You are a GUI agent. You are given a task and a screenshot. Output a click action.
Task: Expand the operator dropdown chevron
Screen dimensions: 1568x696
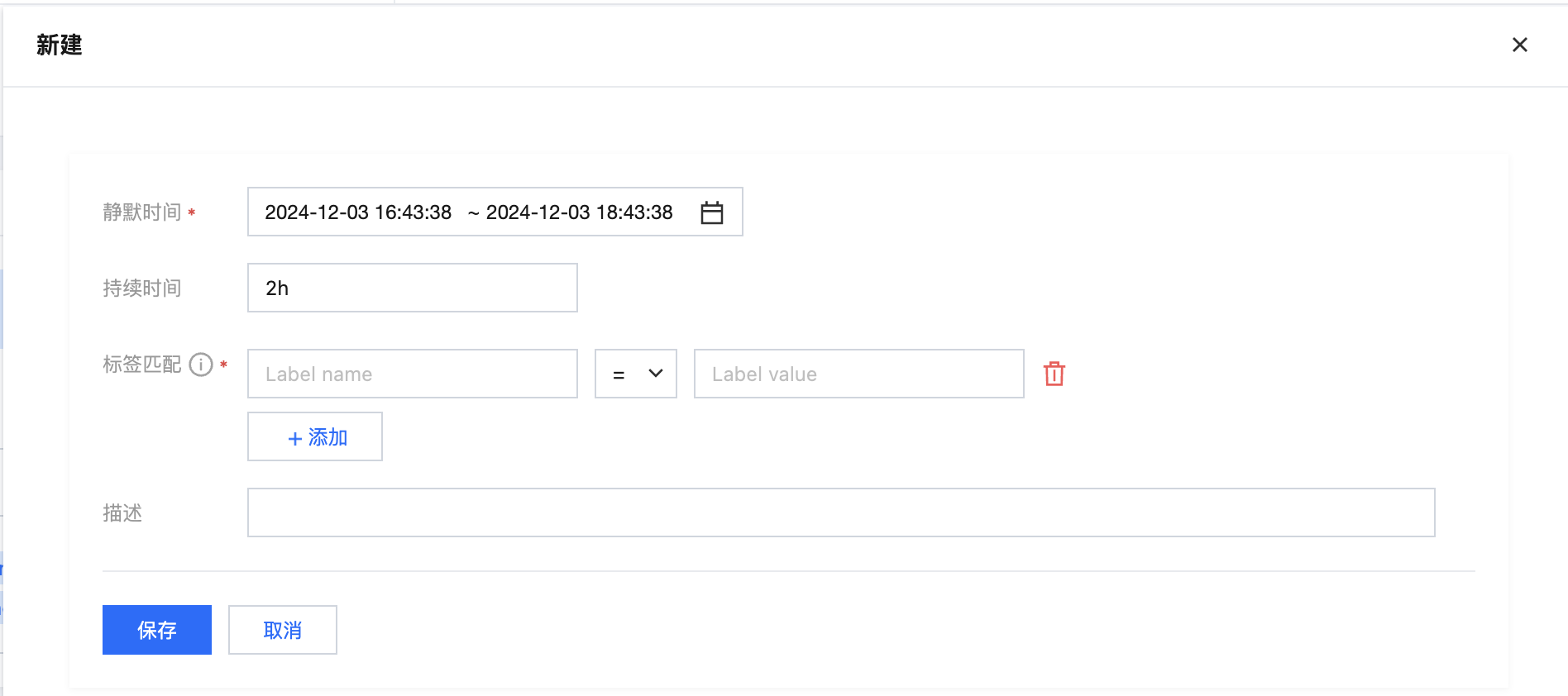pyautogui.click(x=656, y=374)
